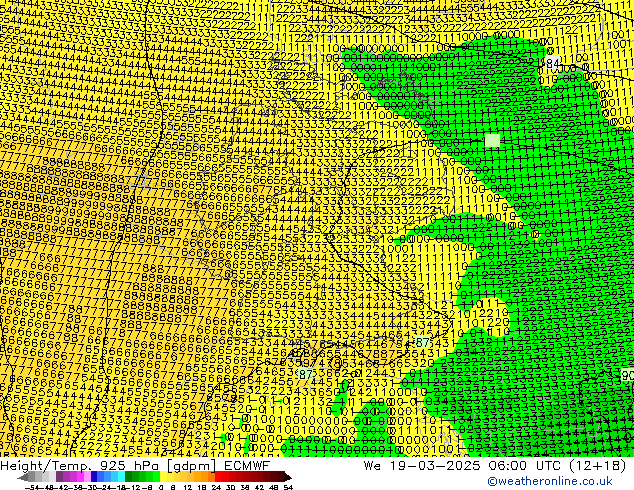This screenshot has width=634, height=490.
Task: Open the weatheronline.co.uk copyright link
Action: click(x=549, y=481)
